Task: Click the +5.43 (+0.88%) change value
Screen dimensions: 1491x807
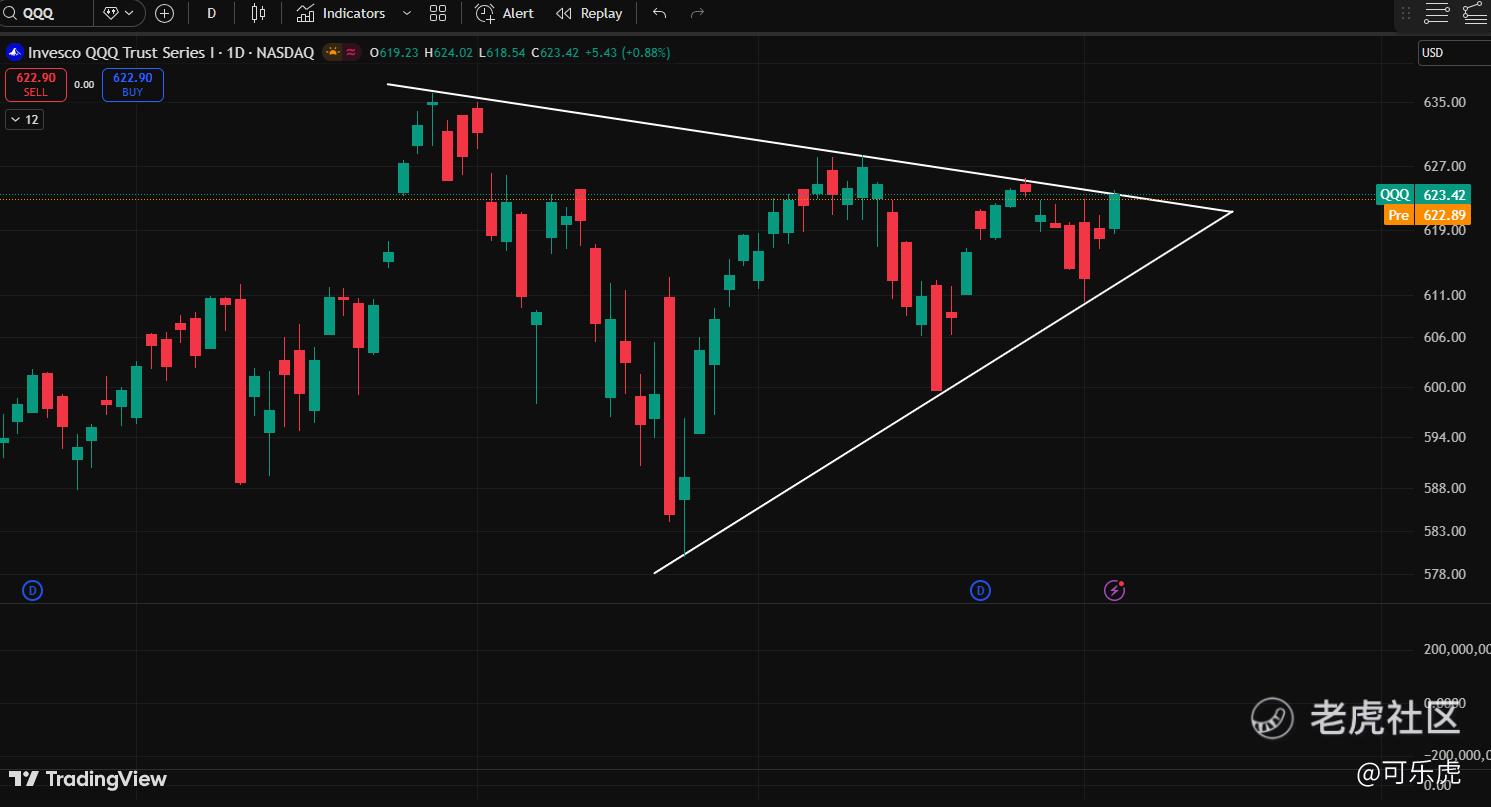Action: (x=628, y=53)
